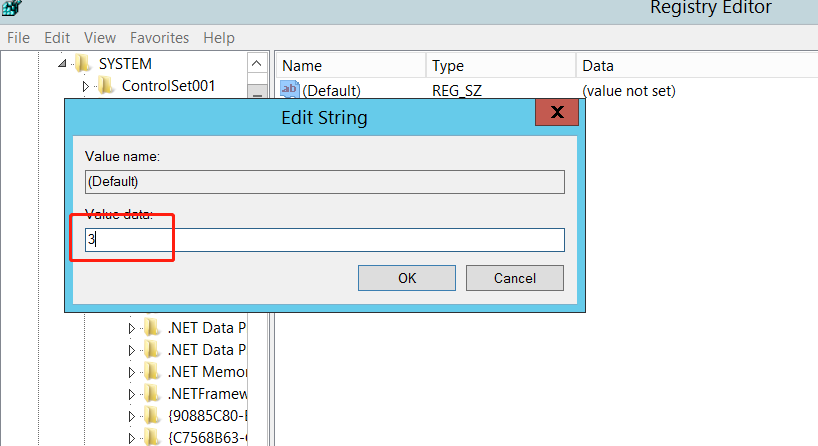
Task: Sort by the Type column header
Action: 501,66
